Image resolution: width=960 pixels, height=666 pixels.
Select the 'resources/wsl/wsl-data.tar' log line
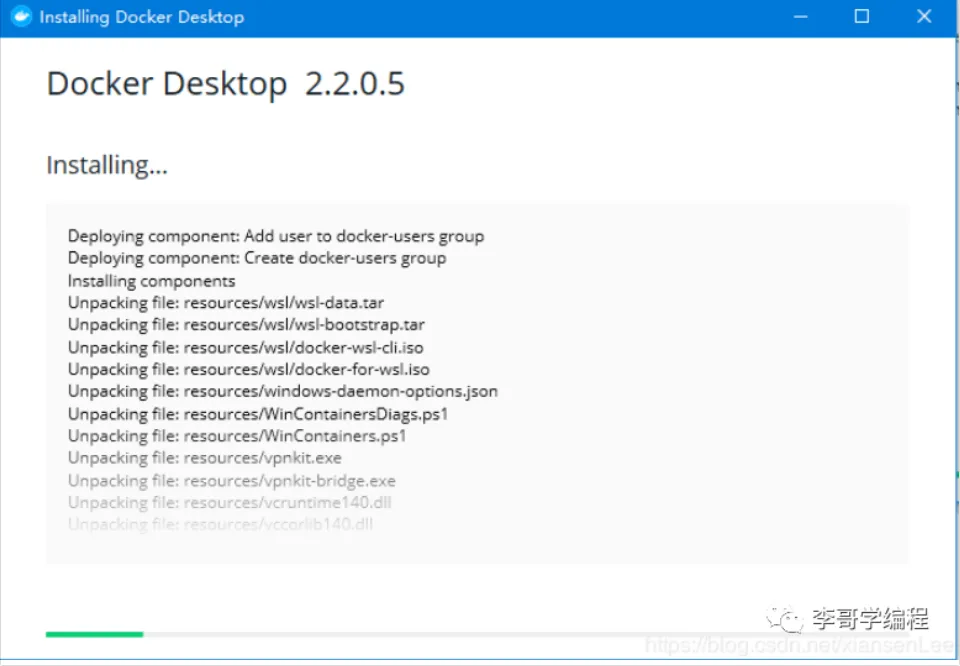226,303
